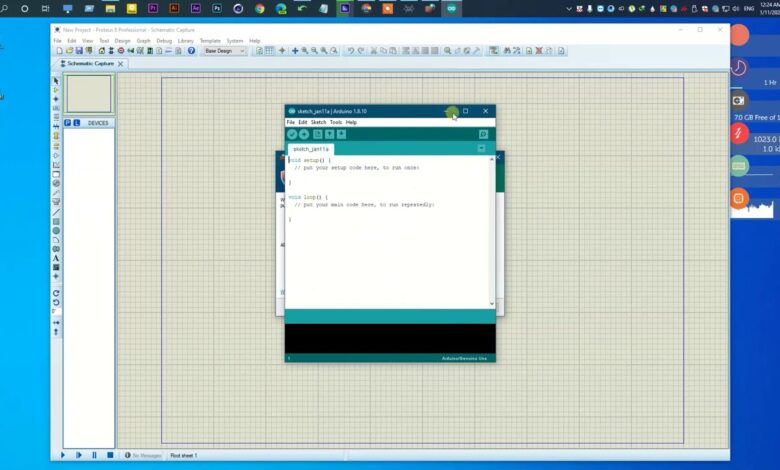The width and height of the screenshot is (780, 470).
Task: Click the 'P' Pick Devices button
Action: (68, 123)
